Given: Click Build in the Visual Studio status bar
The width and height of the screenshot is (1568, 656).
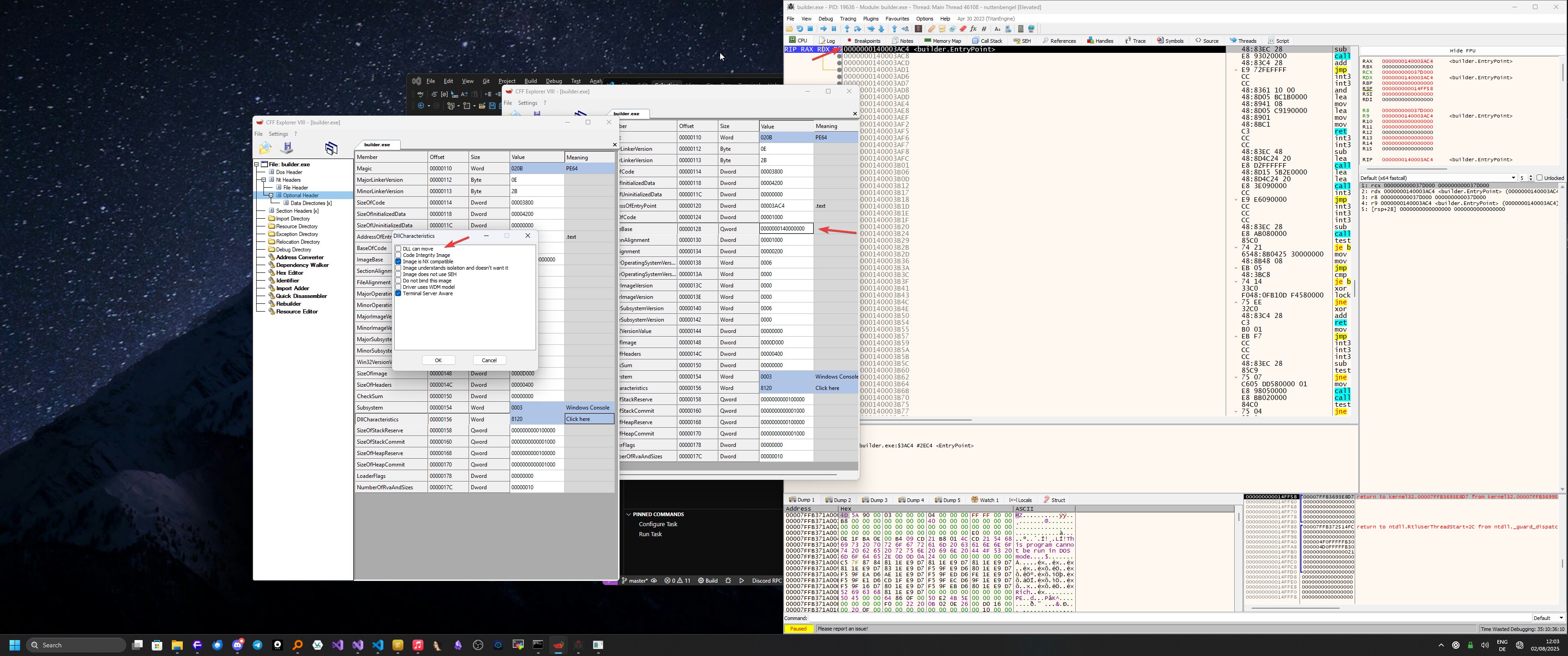Looking at the screenshot, I should [708, 580].
